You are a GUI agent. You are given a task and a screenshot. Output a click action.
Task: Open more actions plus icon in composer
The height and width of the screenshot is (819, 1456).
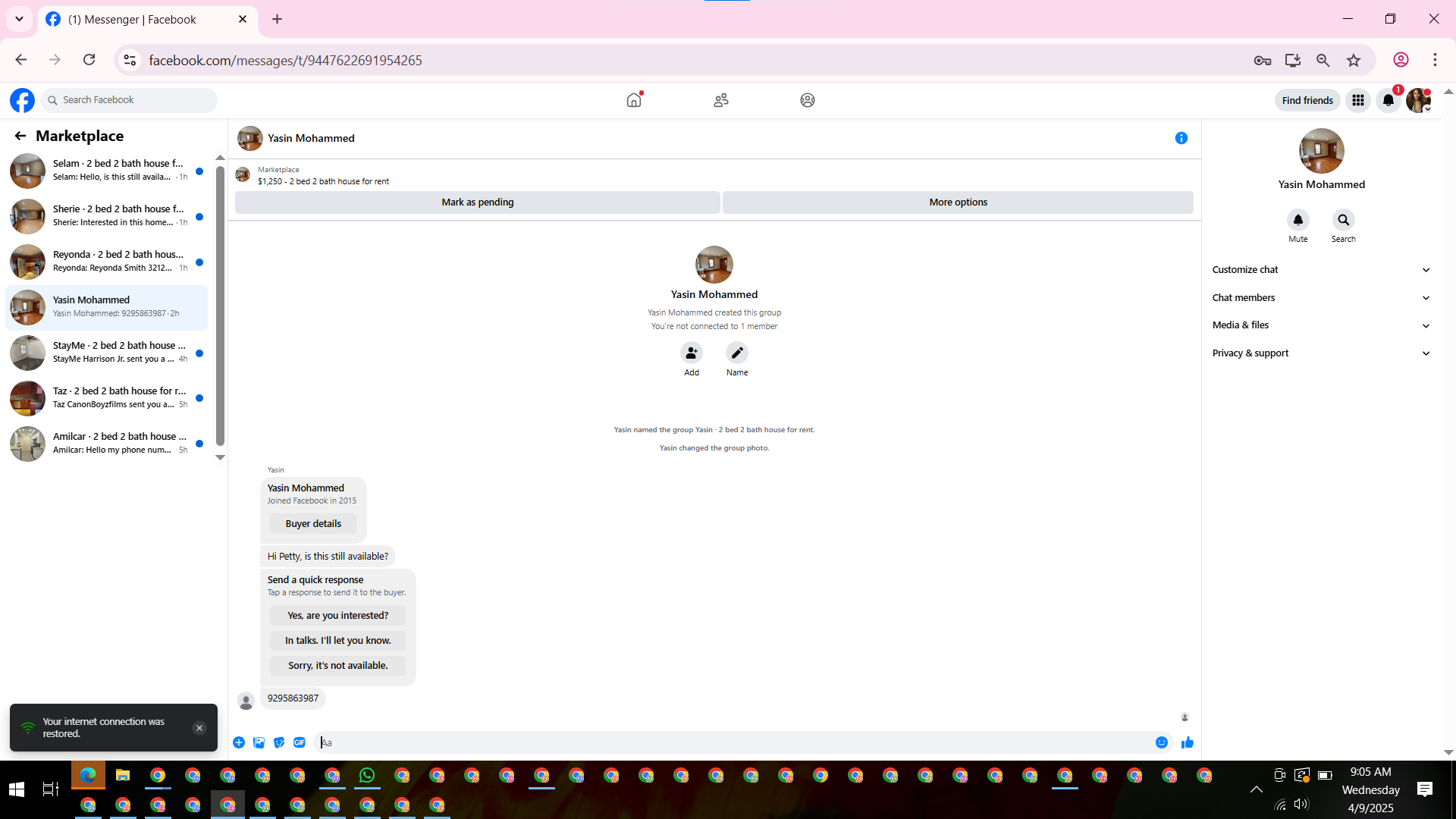239,742
